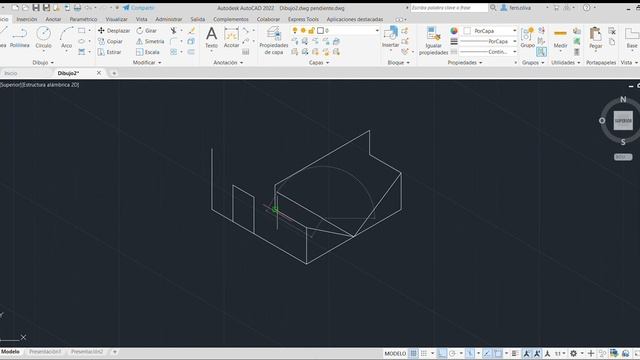Click the ViewCube Superior face
This screenshot has width=640, height=360.
point(623,121)
